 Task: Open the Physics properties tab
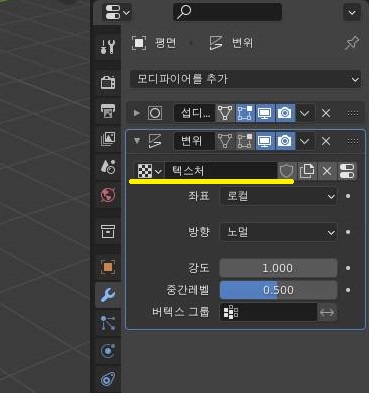click(x=108, y=351)
